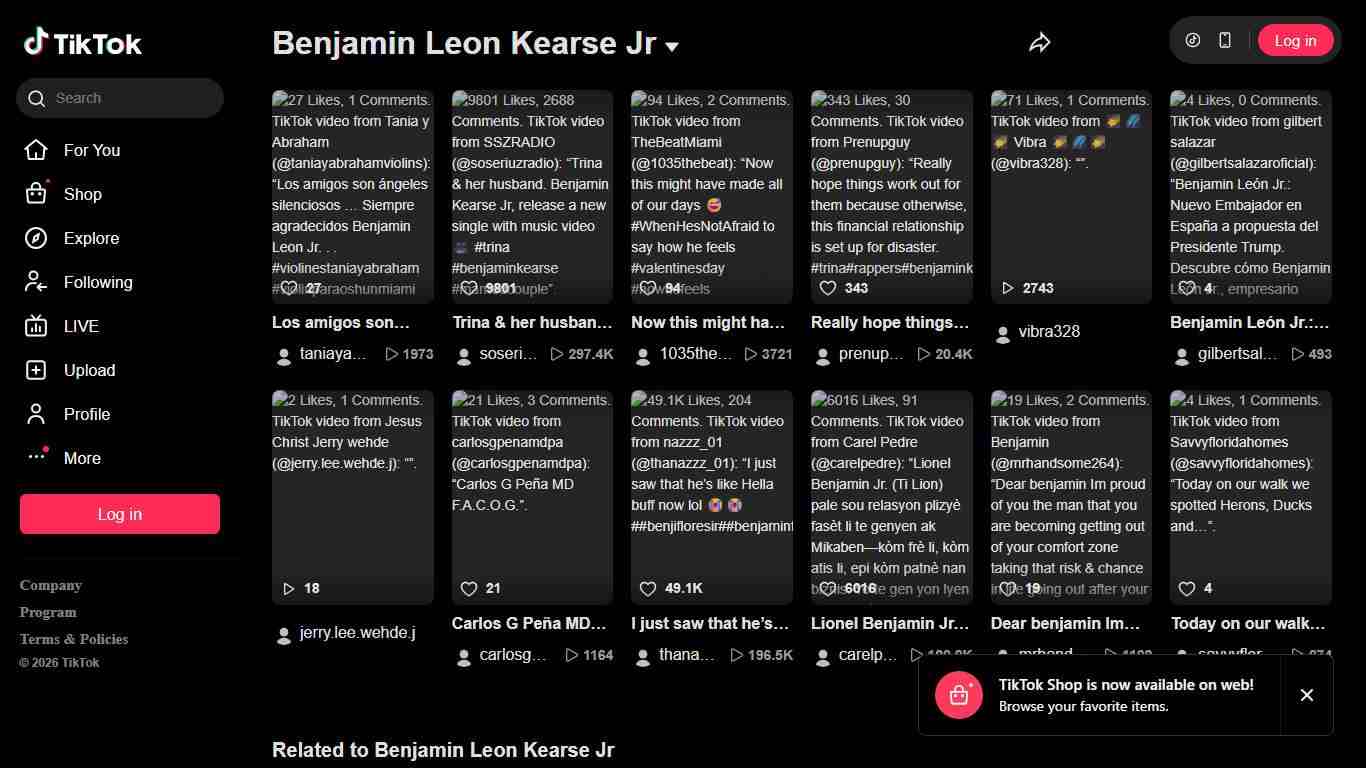Open the Terms & Policies link
1366x768 pixels.
73,638
